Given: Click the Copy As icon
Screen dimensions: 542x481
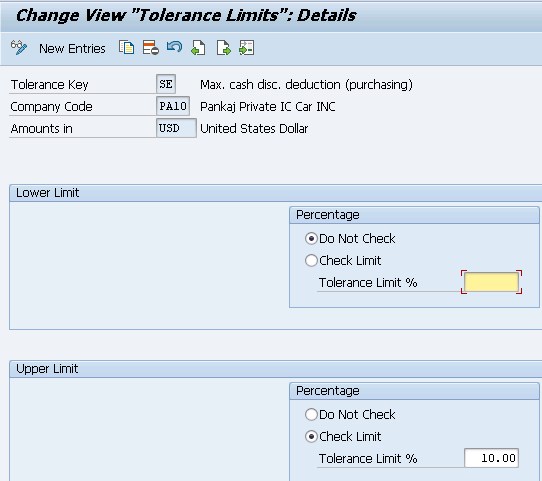Looking at the screenshot, I should [x=127, y=48].
